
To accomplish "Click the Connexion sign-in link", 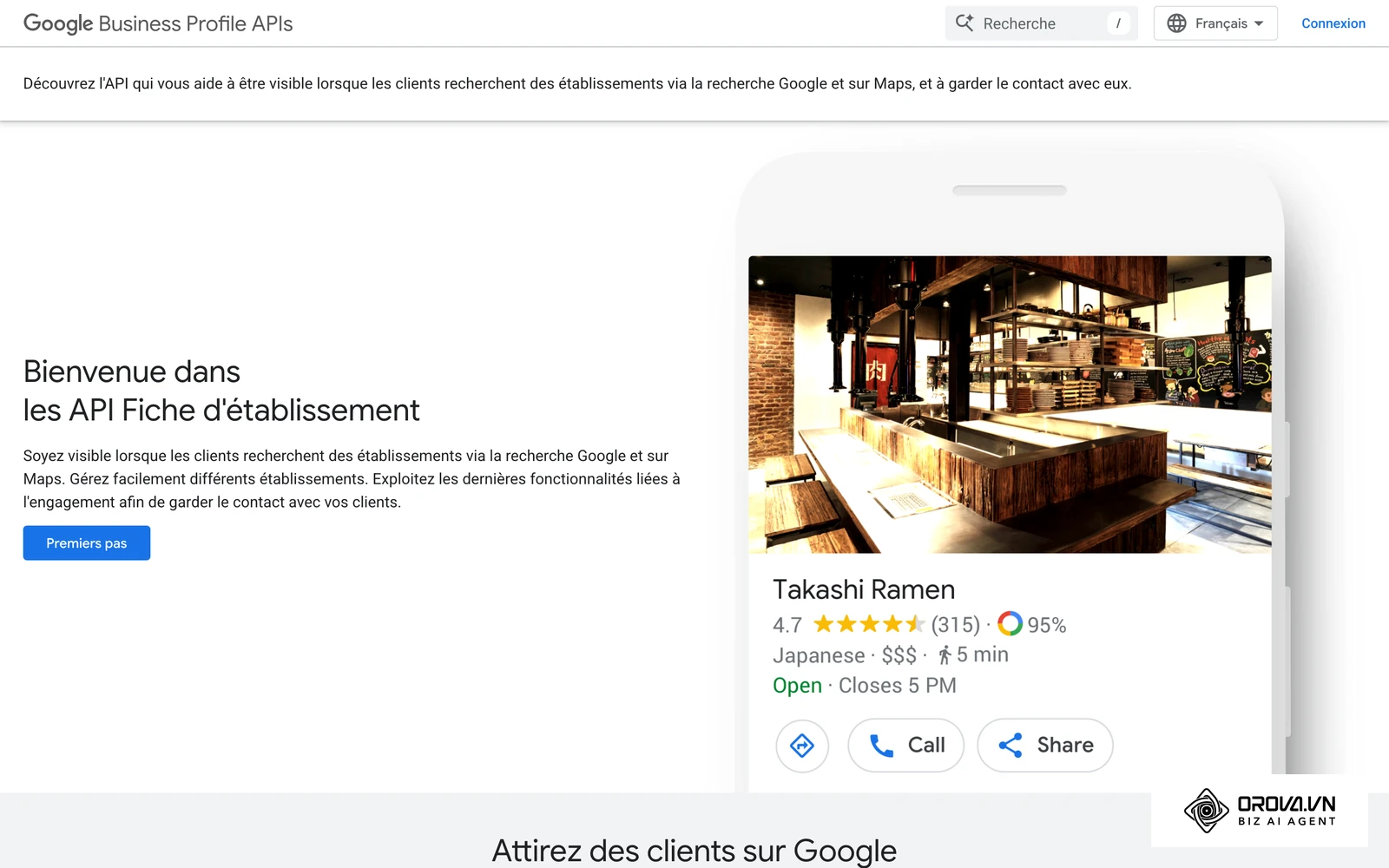I will coord(1333,23).
